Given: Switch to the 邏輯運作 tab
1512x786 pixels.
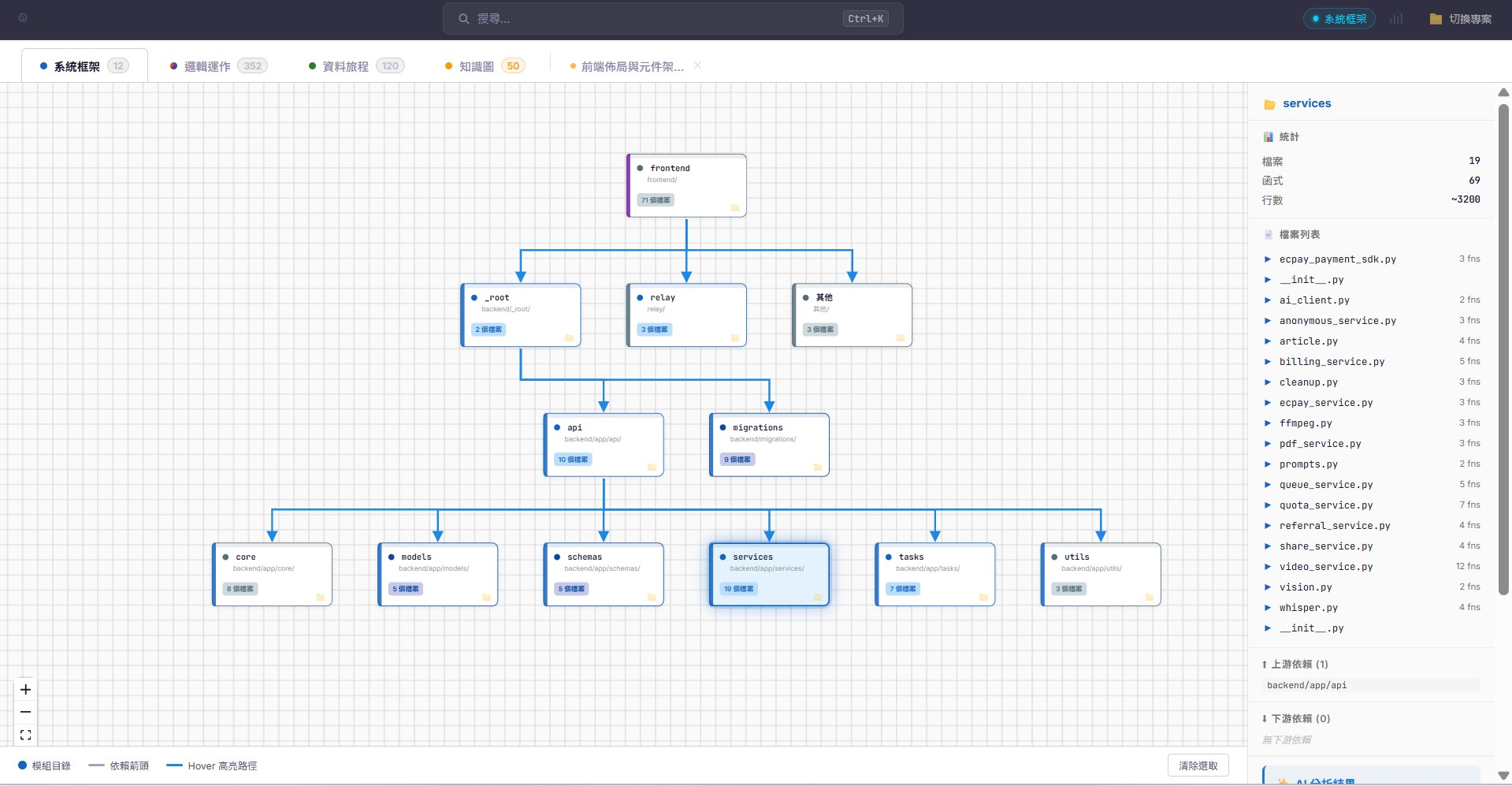Looking at the screenshot, I should click(205, 65).
